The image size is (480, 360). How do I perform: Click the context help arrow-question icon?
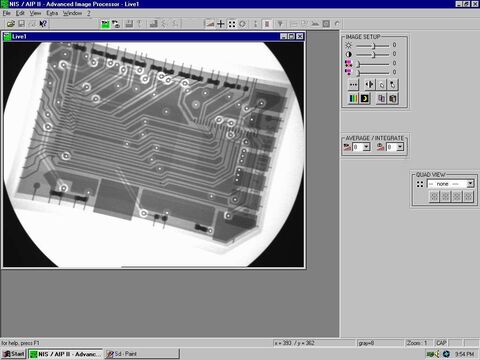click(43, 24)
